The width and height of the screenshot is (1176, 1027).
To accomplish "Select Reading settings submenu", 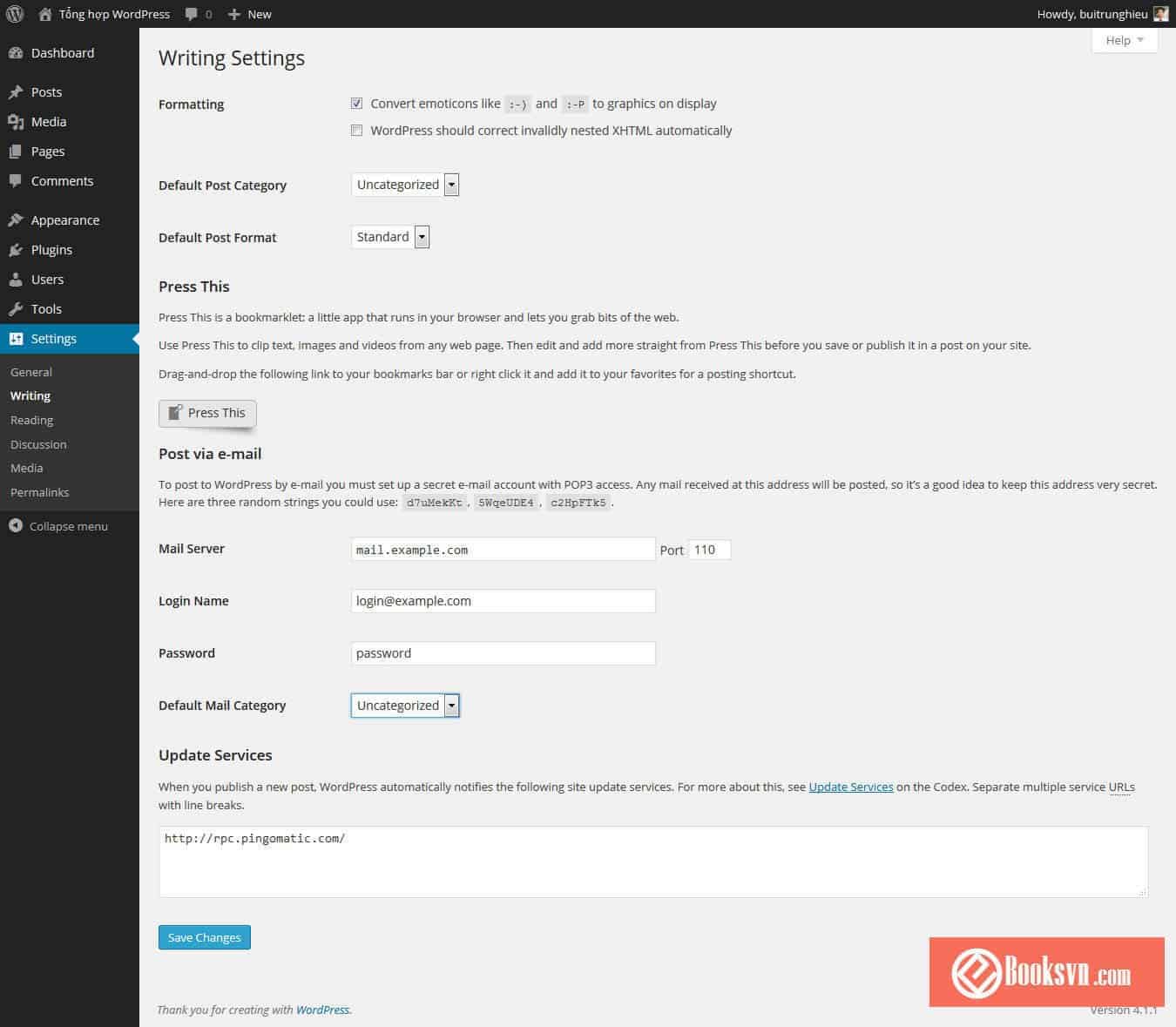I will [x=32, y=420].
